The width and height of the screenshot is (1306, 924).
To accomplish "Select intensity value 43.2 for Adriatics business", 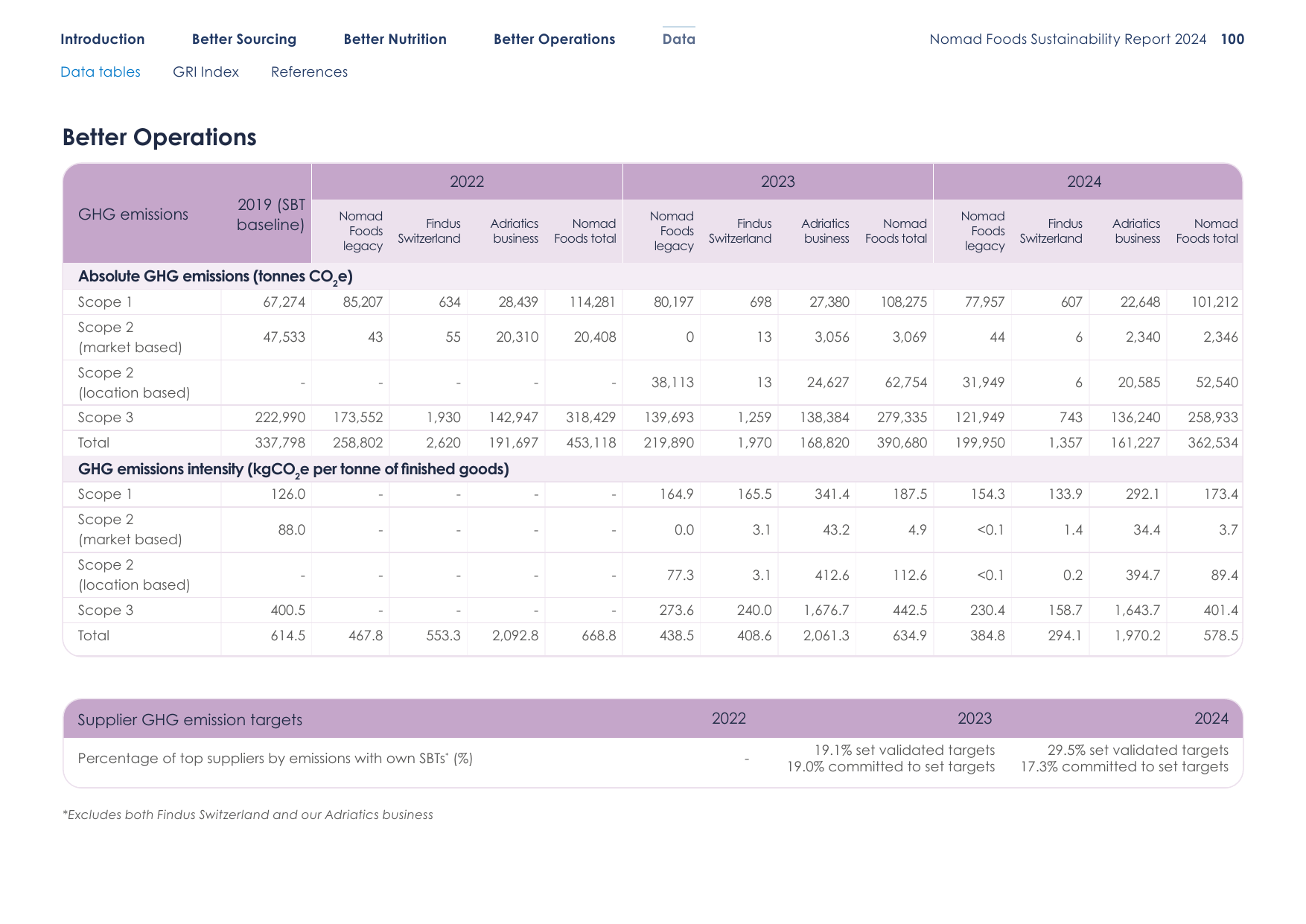I will point(836,530).
